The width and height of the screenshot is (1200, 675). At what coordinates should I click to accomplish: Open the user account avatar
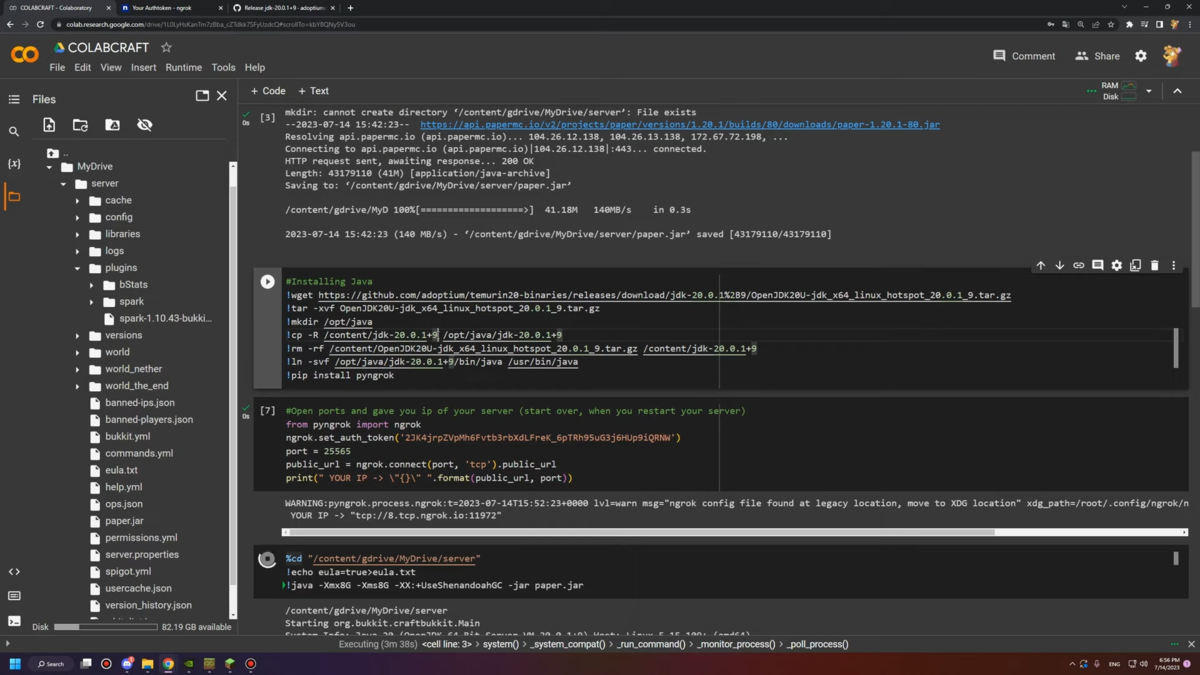pos(1172,56)
